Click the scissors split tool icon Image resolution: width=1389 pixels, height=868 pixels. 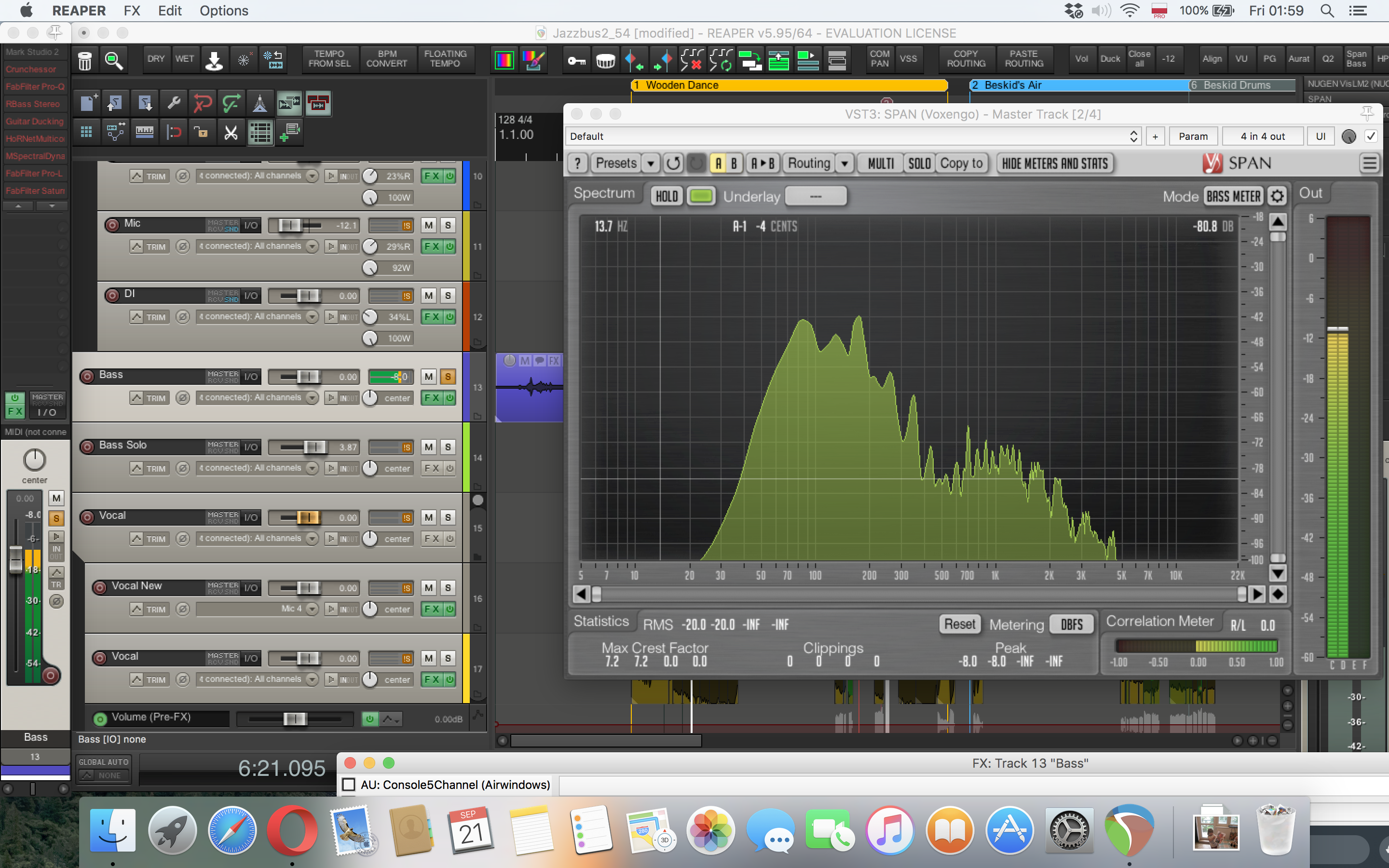click(x=231, y=133)
